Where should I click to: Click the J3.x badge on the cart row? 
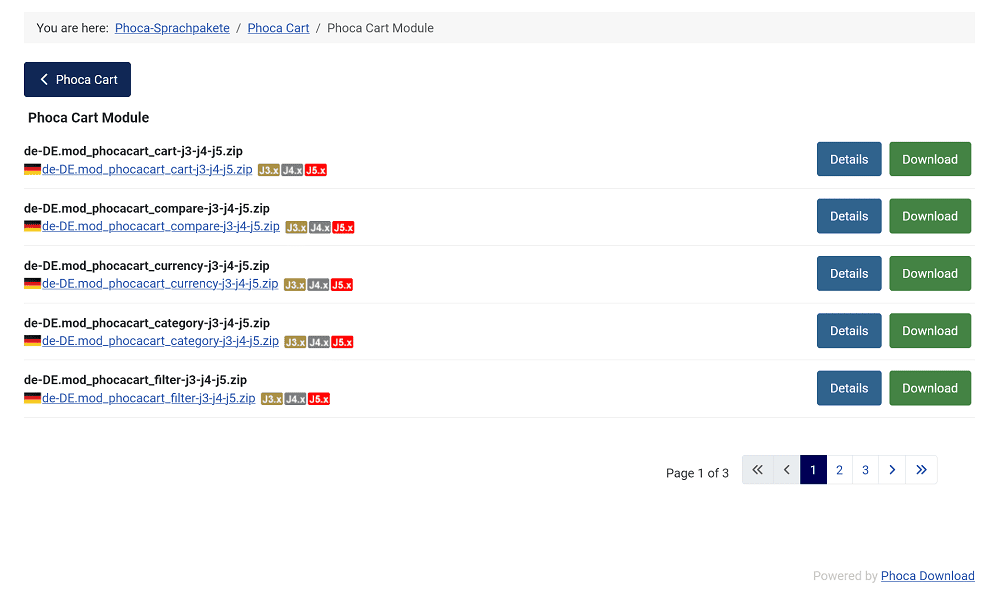click(x=268, y=170)
